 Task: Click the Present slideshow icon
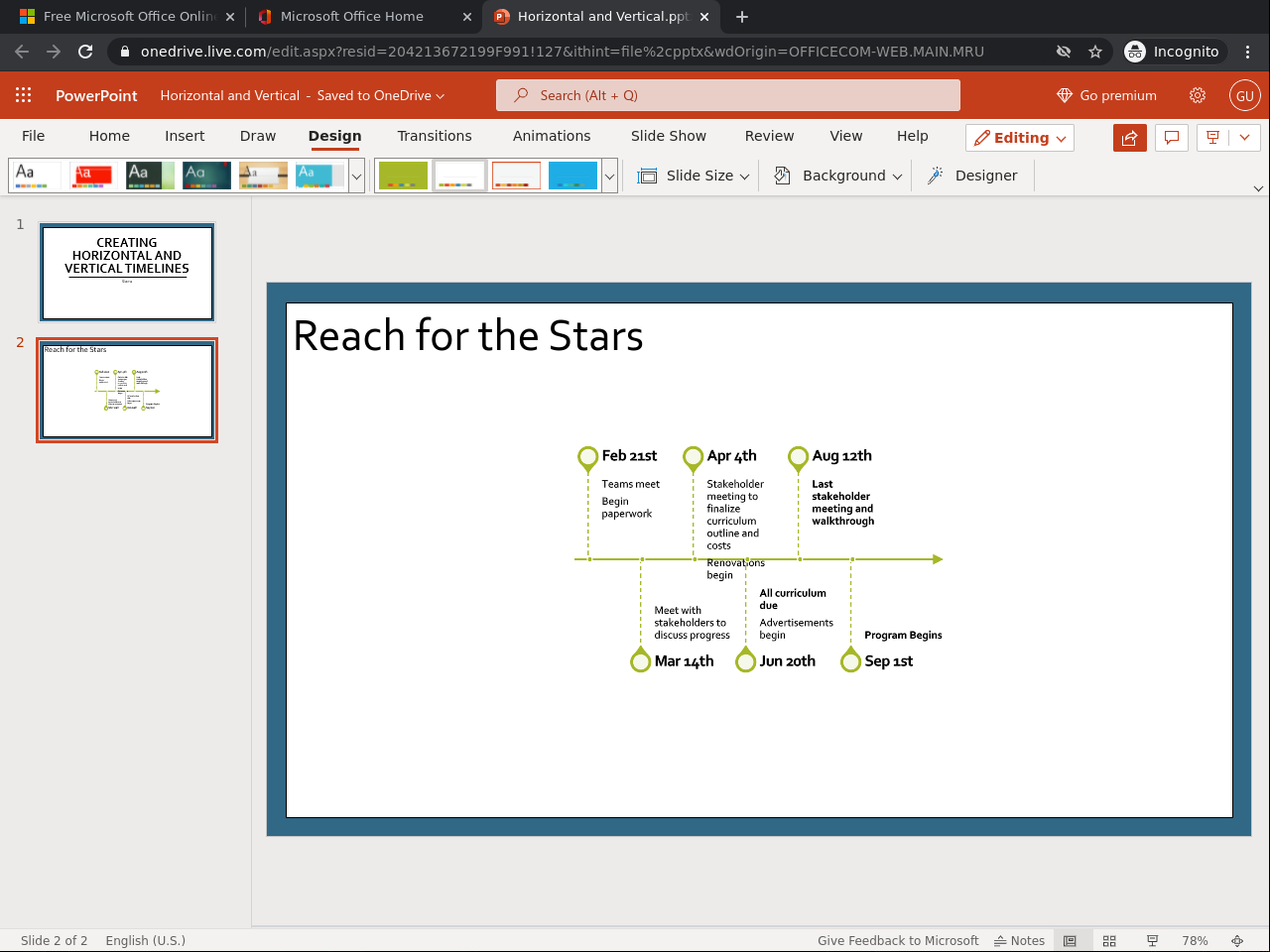click(x=1212, y=138)
